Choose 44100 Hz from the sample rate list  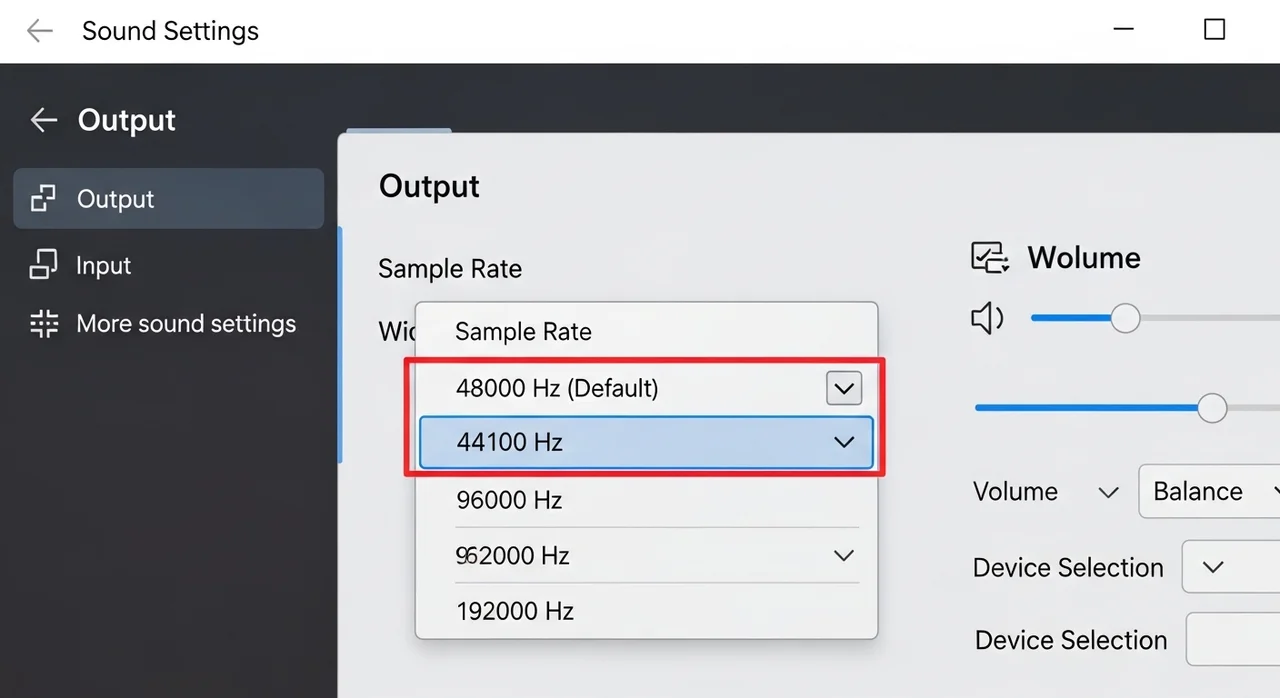pyautogui.click(x=510, y=442)
